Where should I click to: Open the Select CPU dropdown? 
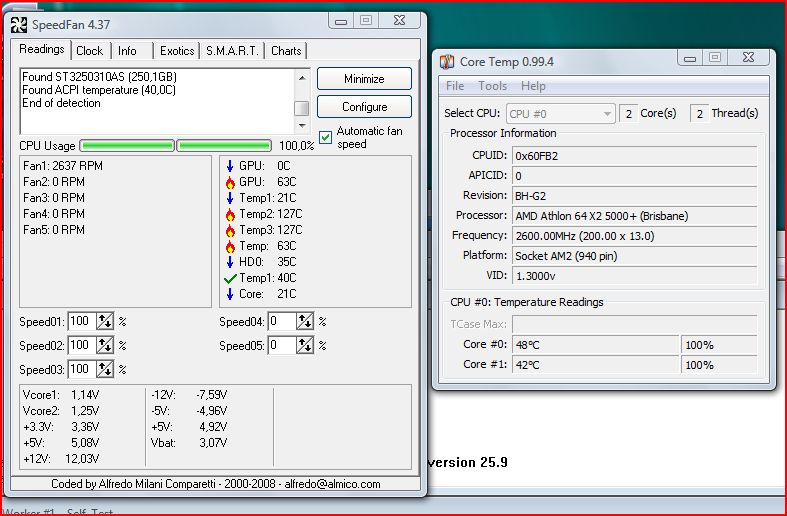(x=560, y=114)
